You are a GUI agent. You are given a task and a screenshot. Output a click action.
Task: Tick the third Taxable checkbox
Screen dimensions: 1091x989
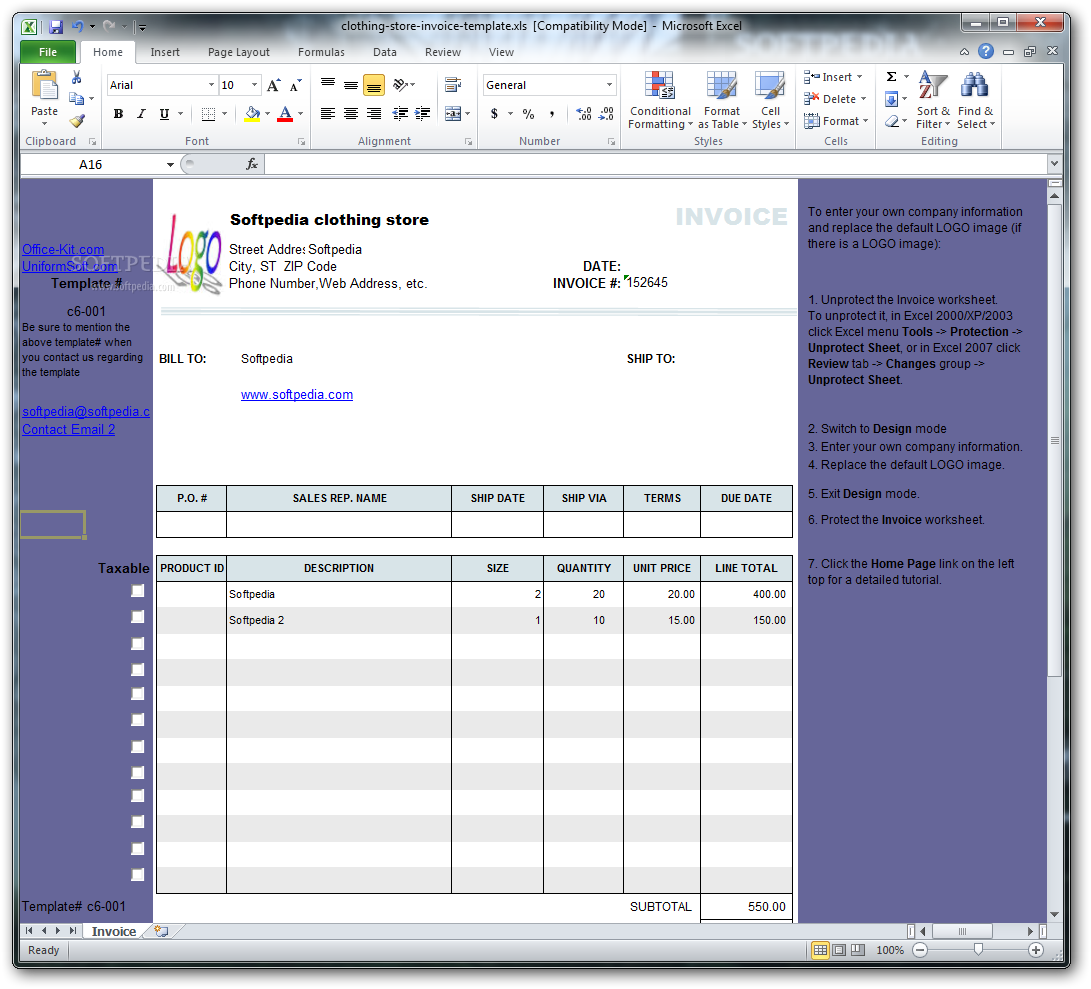click(x=138, y=643)
